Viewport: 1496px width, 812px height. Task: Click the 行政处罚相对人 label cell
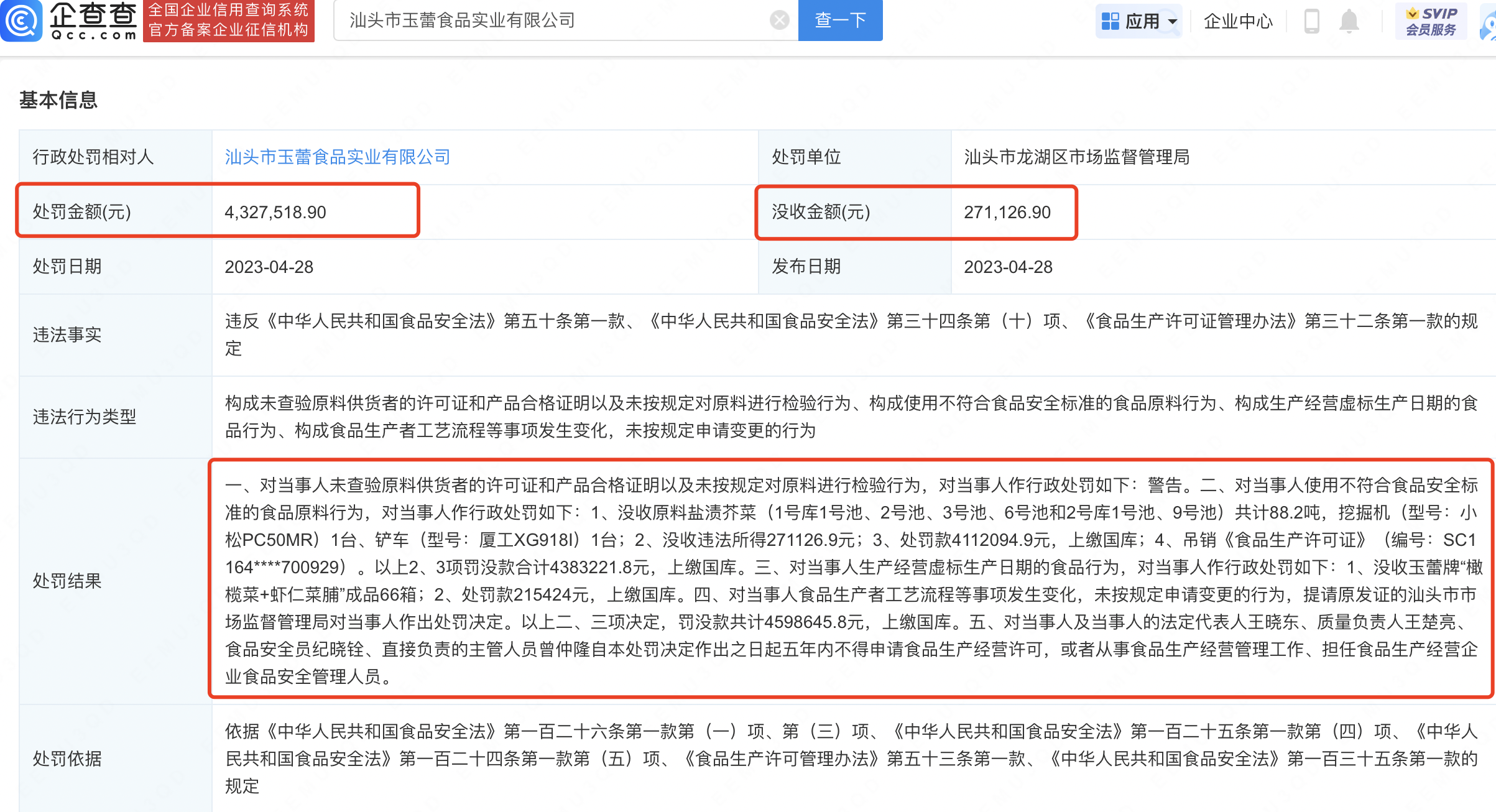[x=116, y=157]
